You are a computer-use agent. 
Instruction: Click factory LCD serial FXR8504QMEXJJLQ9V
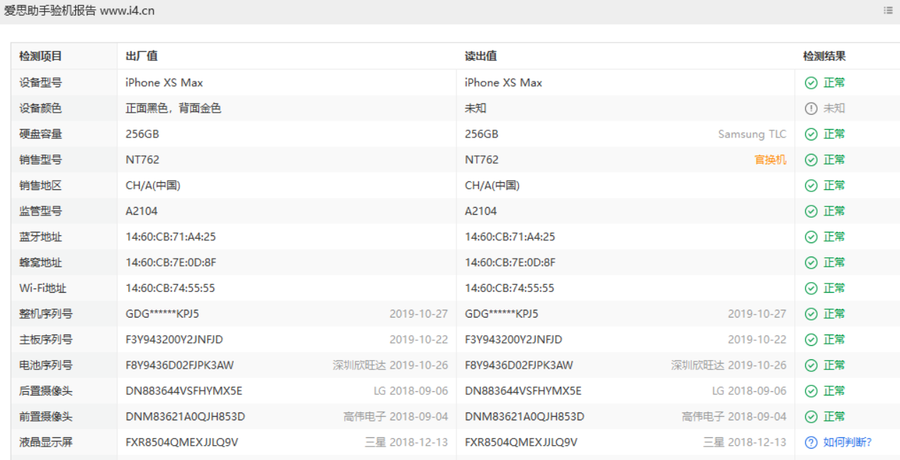click(x=182, y=442)
